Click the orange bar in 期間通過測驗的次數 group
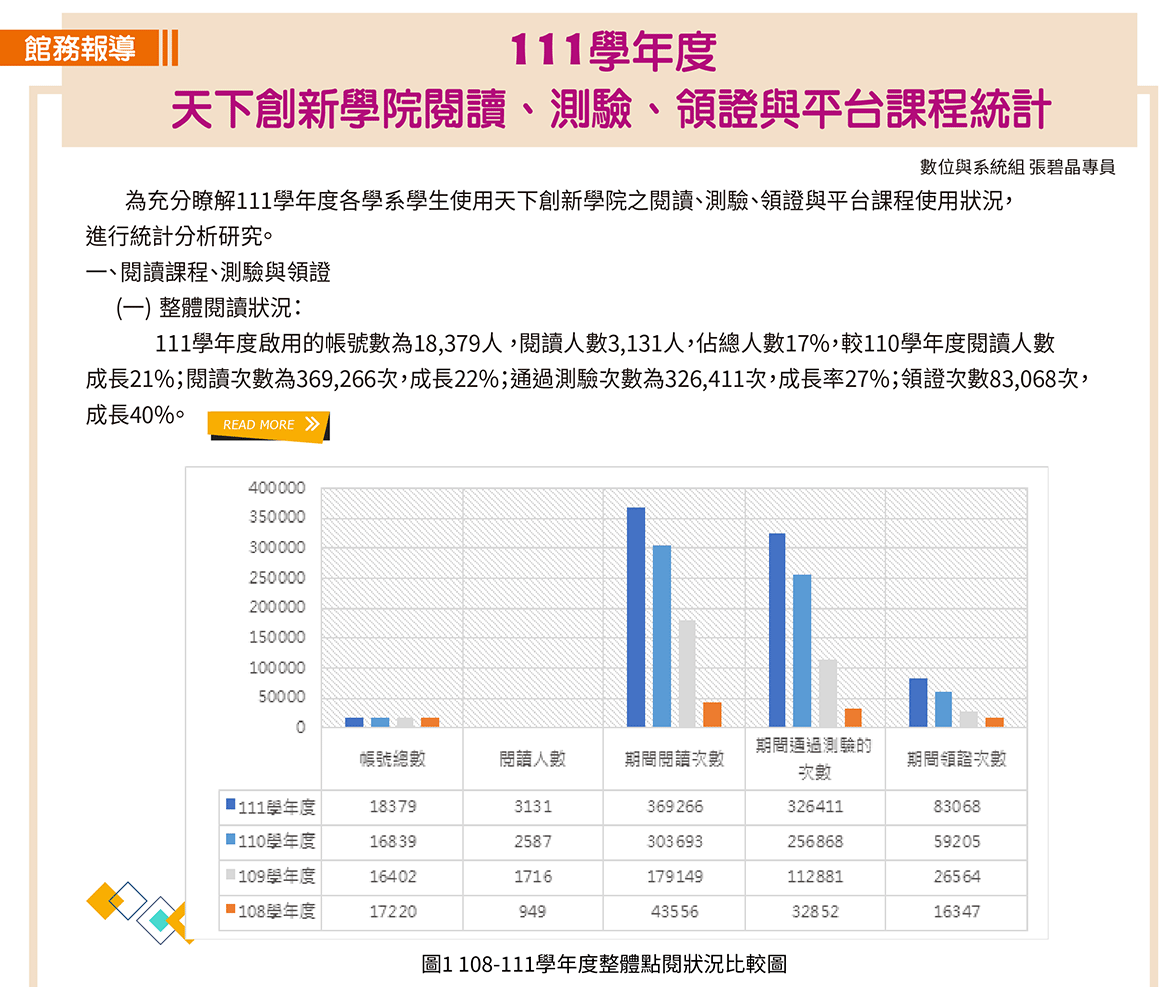 coord(853,717)
